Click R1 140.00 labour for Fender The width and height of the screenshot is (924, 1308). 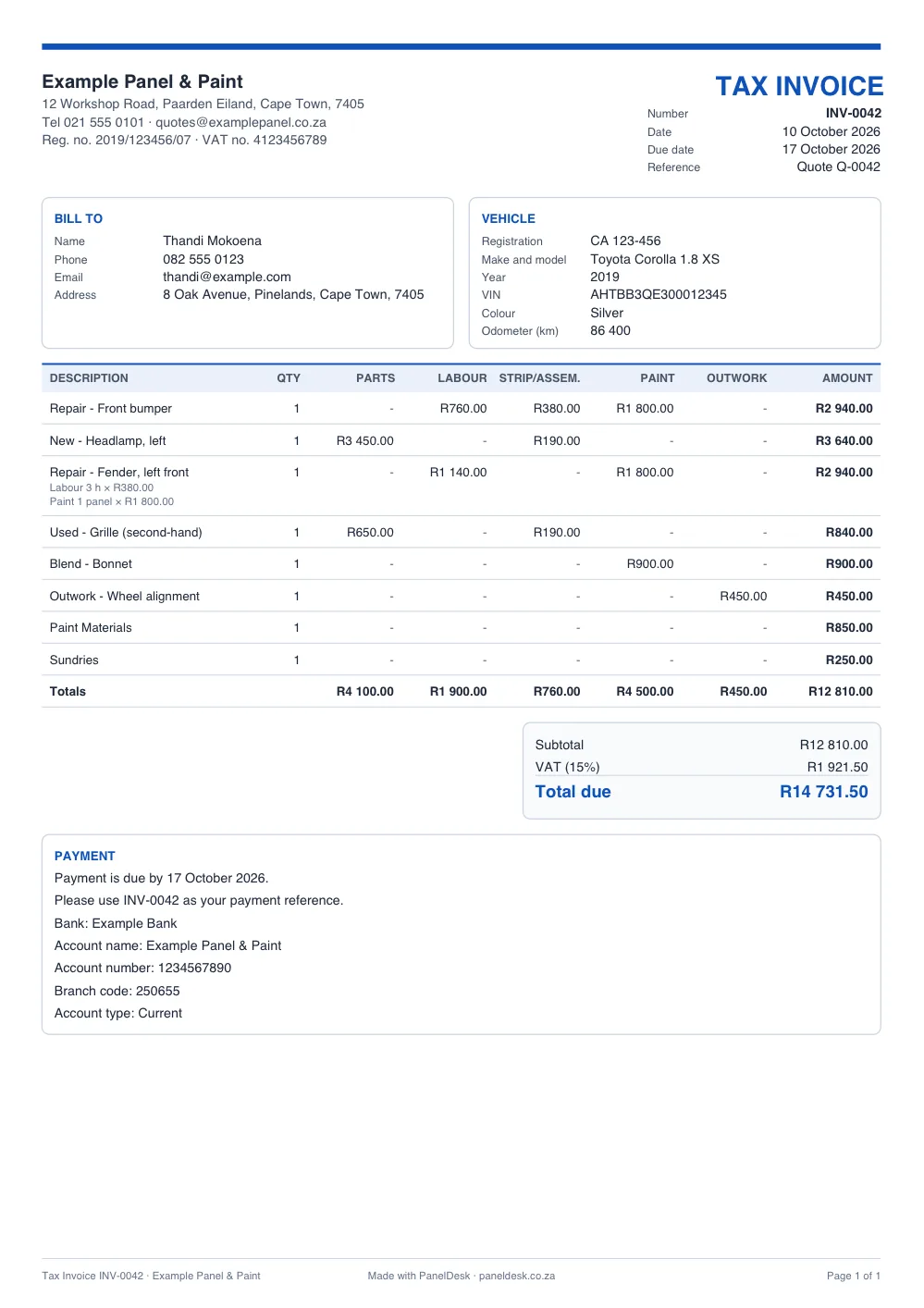point(458,472)
